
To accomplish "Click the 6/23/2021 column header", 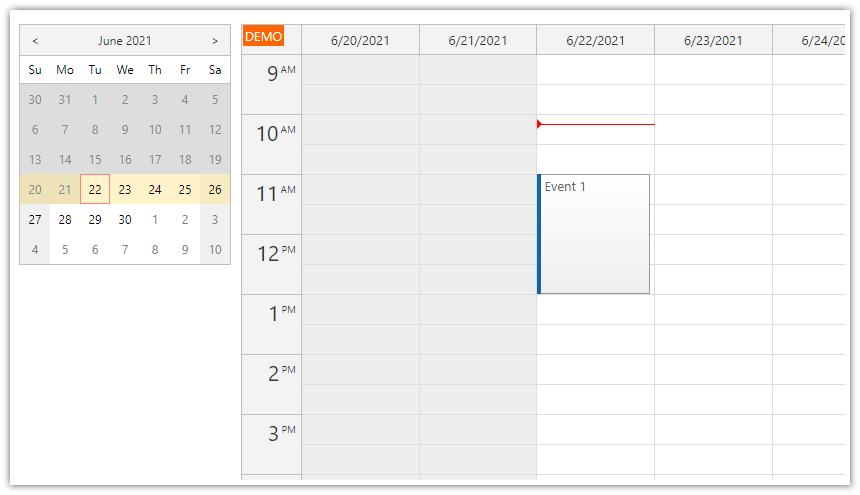I will 713,41.
